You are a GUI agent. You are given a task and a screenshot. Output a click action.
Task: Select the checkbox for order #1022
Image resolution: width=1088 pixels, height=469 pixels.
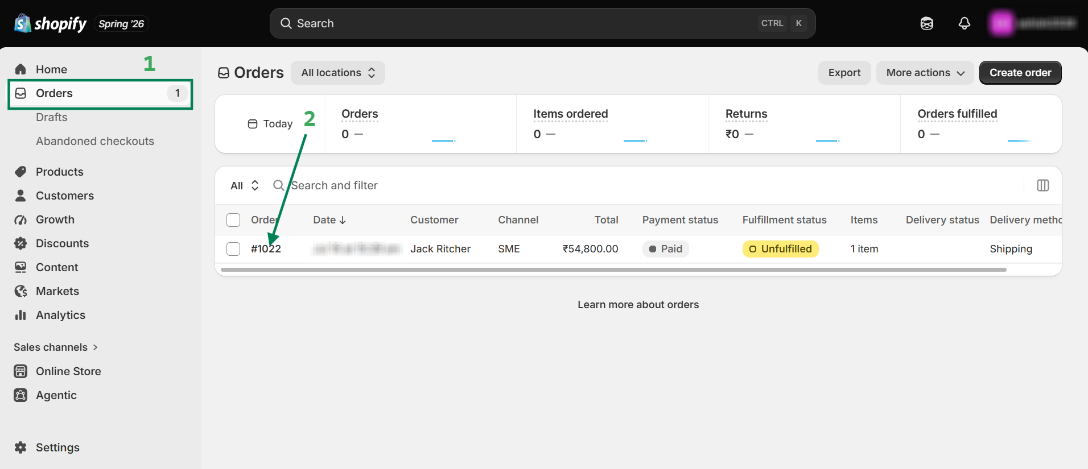(233, 248)
